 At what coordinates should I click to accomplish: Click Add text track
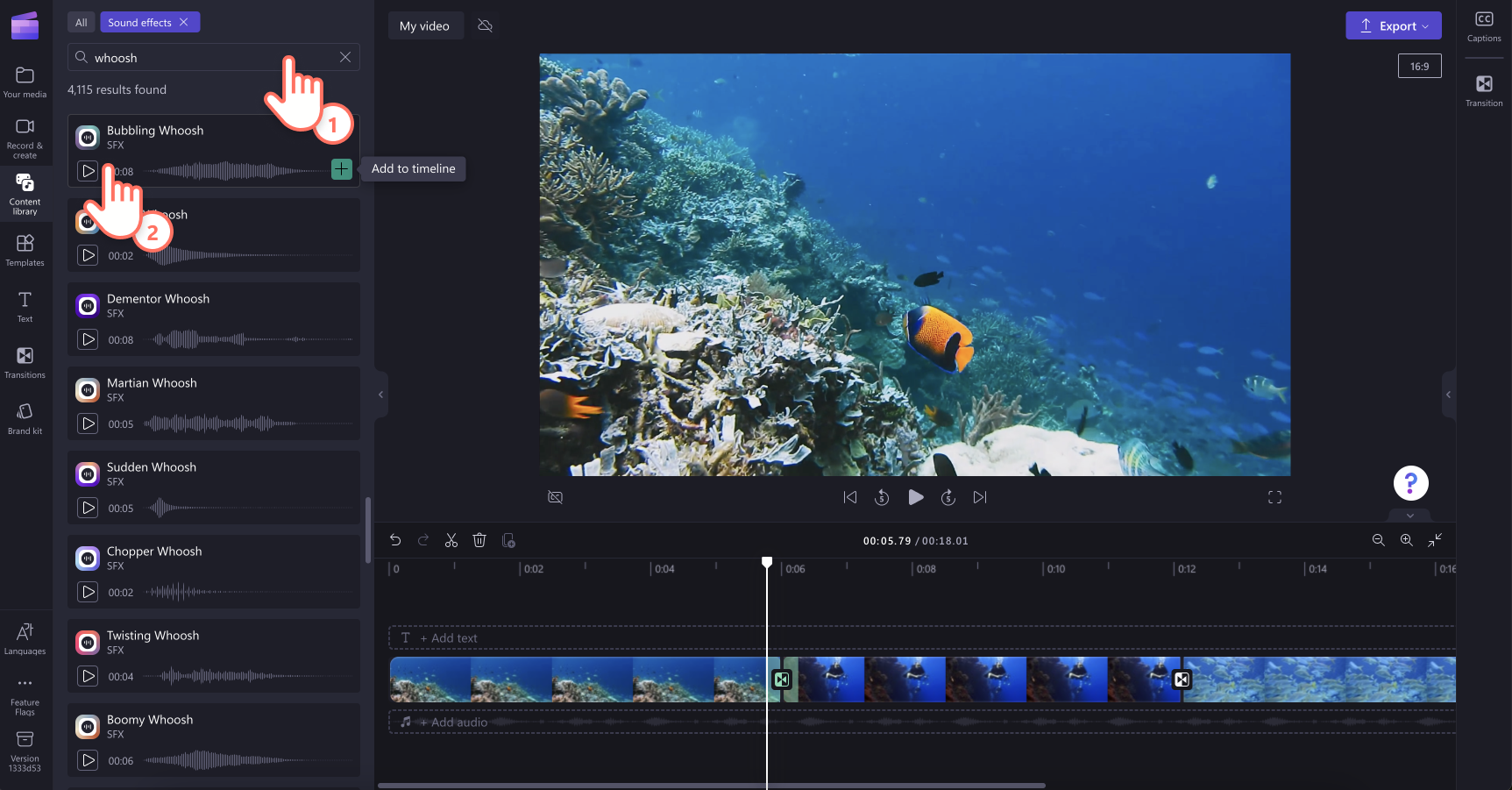922,637
